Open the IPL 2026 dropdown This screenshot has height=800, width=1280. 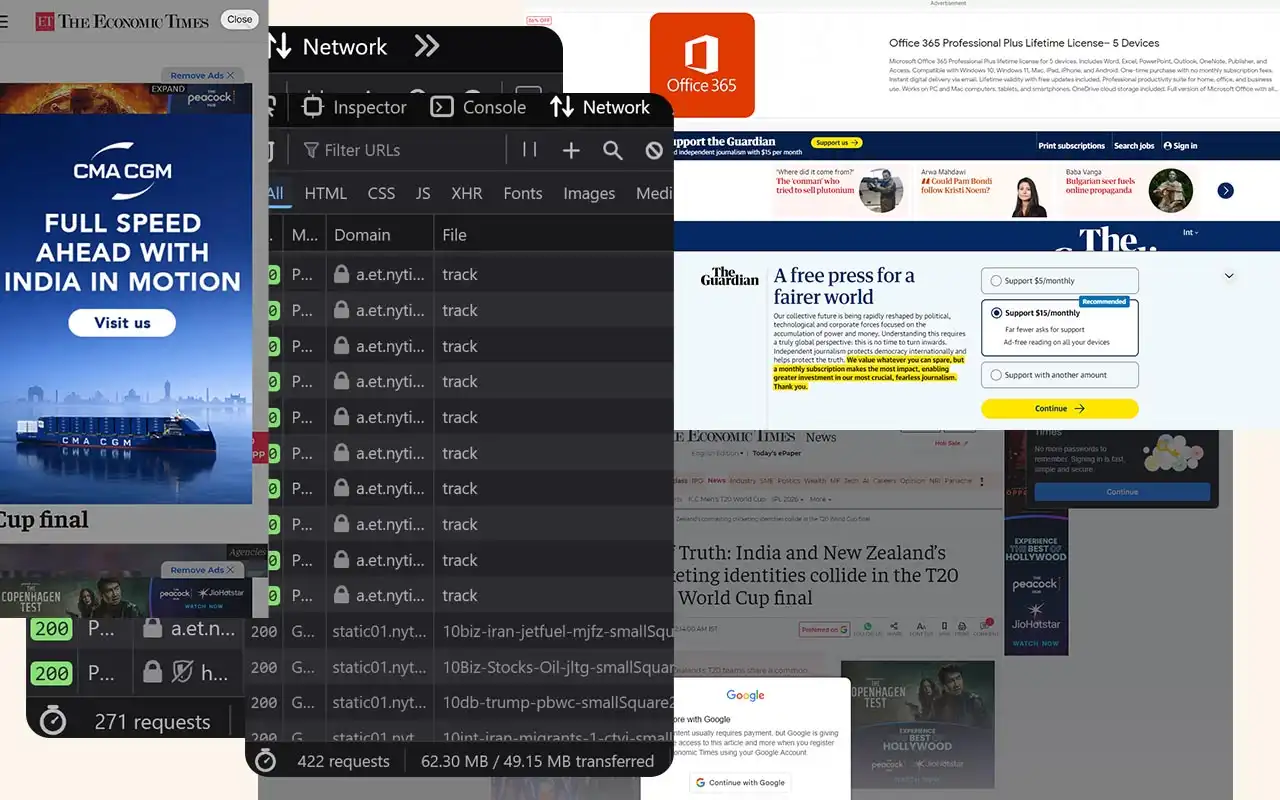tap(787, 499)
